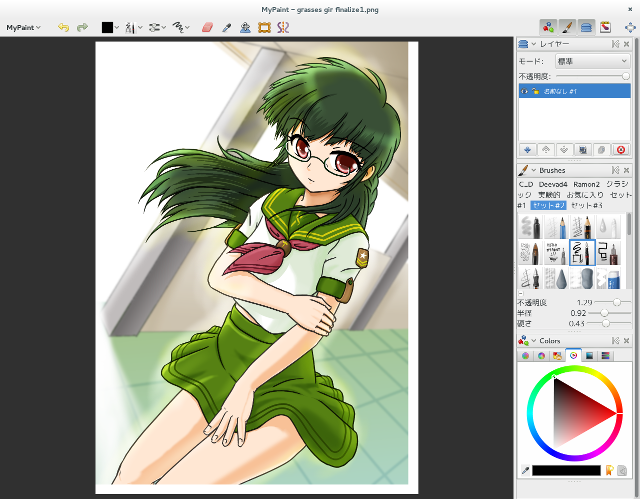Image resolution: width=640 pixels, height=499 pixels.
Task: Switch to the color palette tab with swatches
Action: [557, 356]
